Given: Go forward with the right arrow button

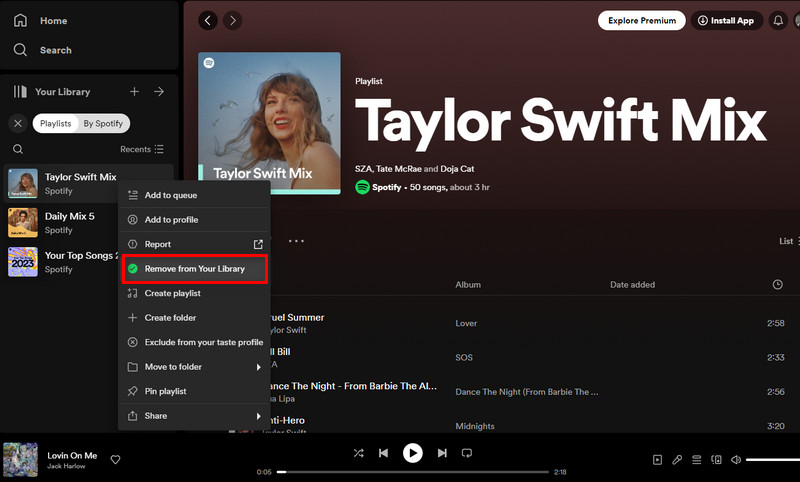Looking at the screenshot, I should tap(233, 20).
